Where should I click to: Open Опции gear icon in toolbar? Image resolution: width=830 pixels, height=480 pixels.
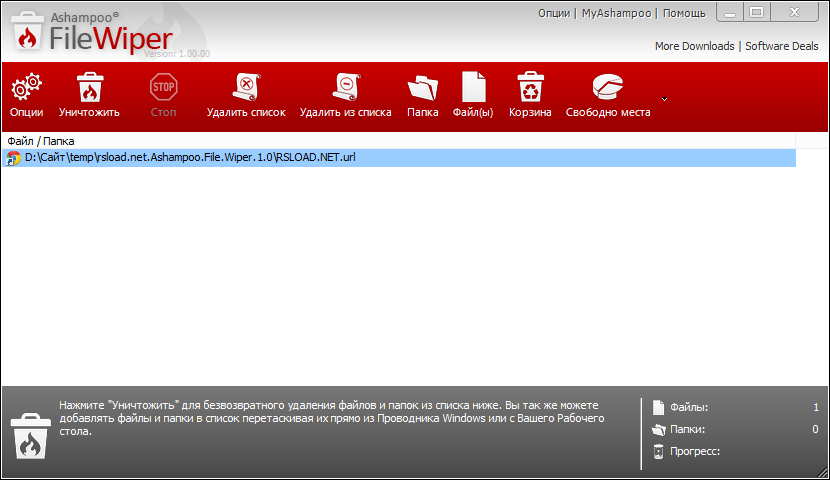click(x=26, y=87)
